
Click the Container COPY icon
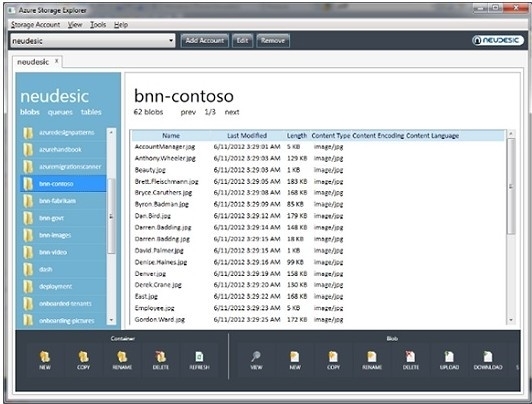click(x=83, y=357)
